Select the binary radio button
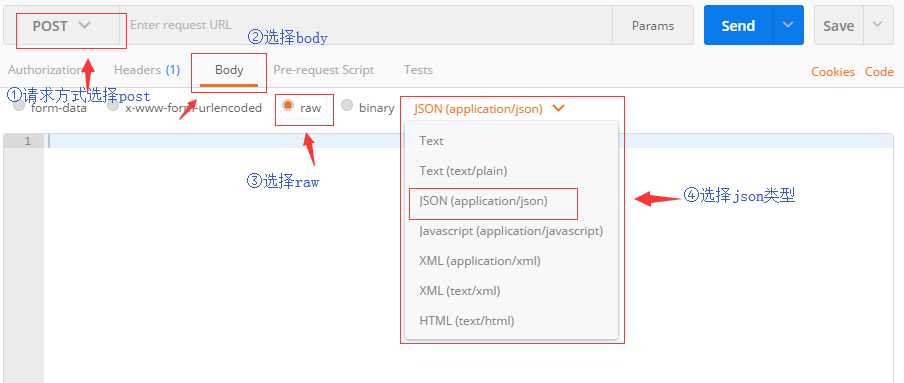This screenshot has height=383, width=904. tap(347, 106)
